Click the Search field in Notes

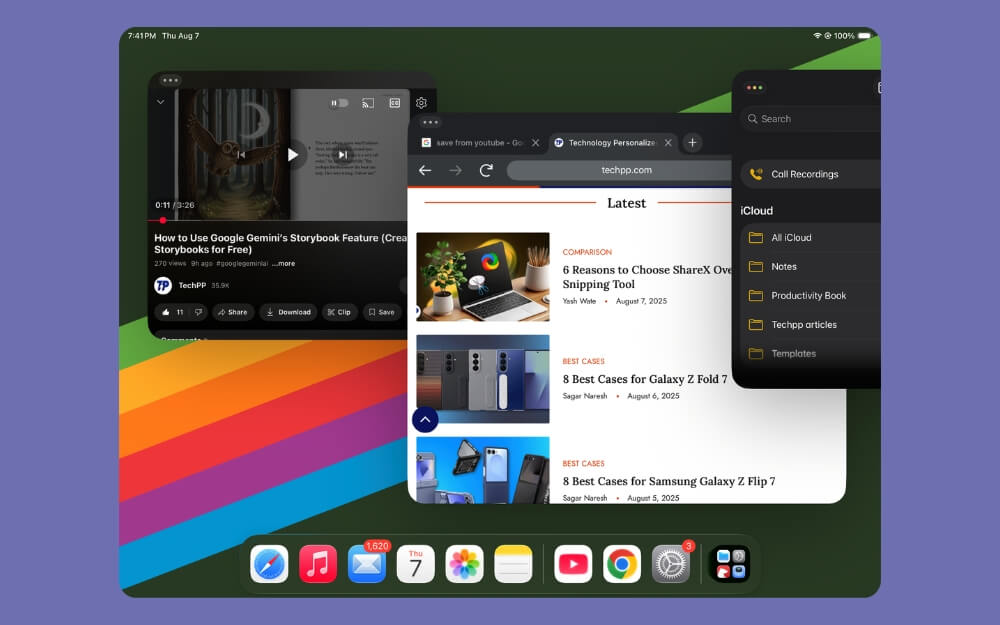(x=810, y=119)
